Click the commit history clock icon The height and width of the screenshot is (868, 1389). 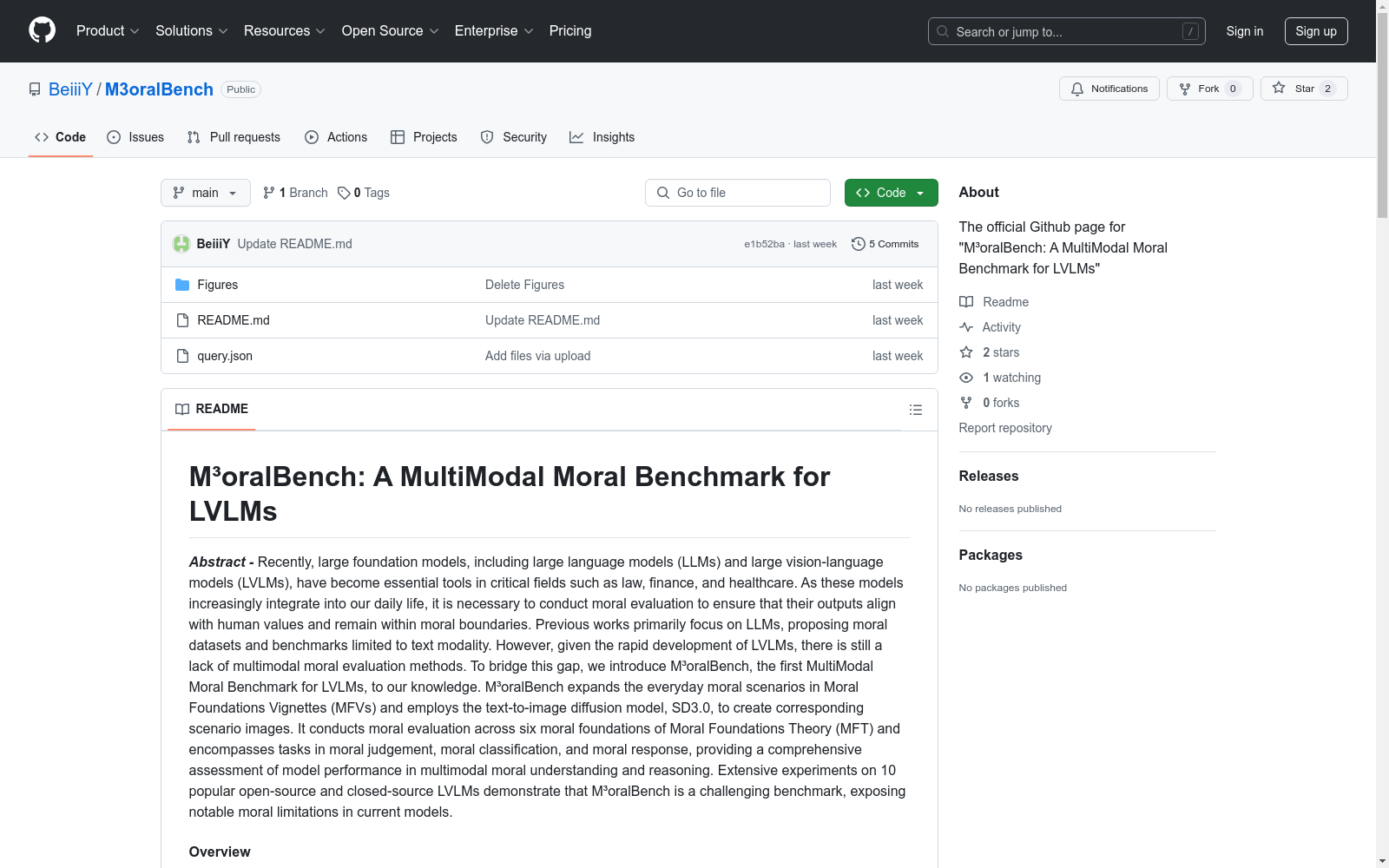[859, 244]
